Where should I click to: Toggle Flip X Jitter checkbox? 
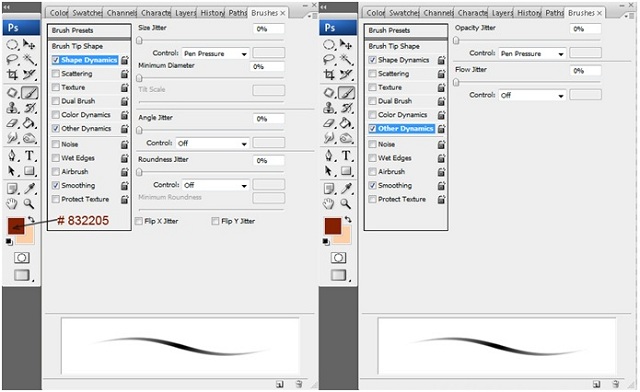(139, 221)
